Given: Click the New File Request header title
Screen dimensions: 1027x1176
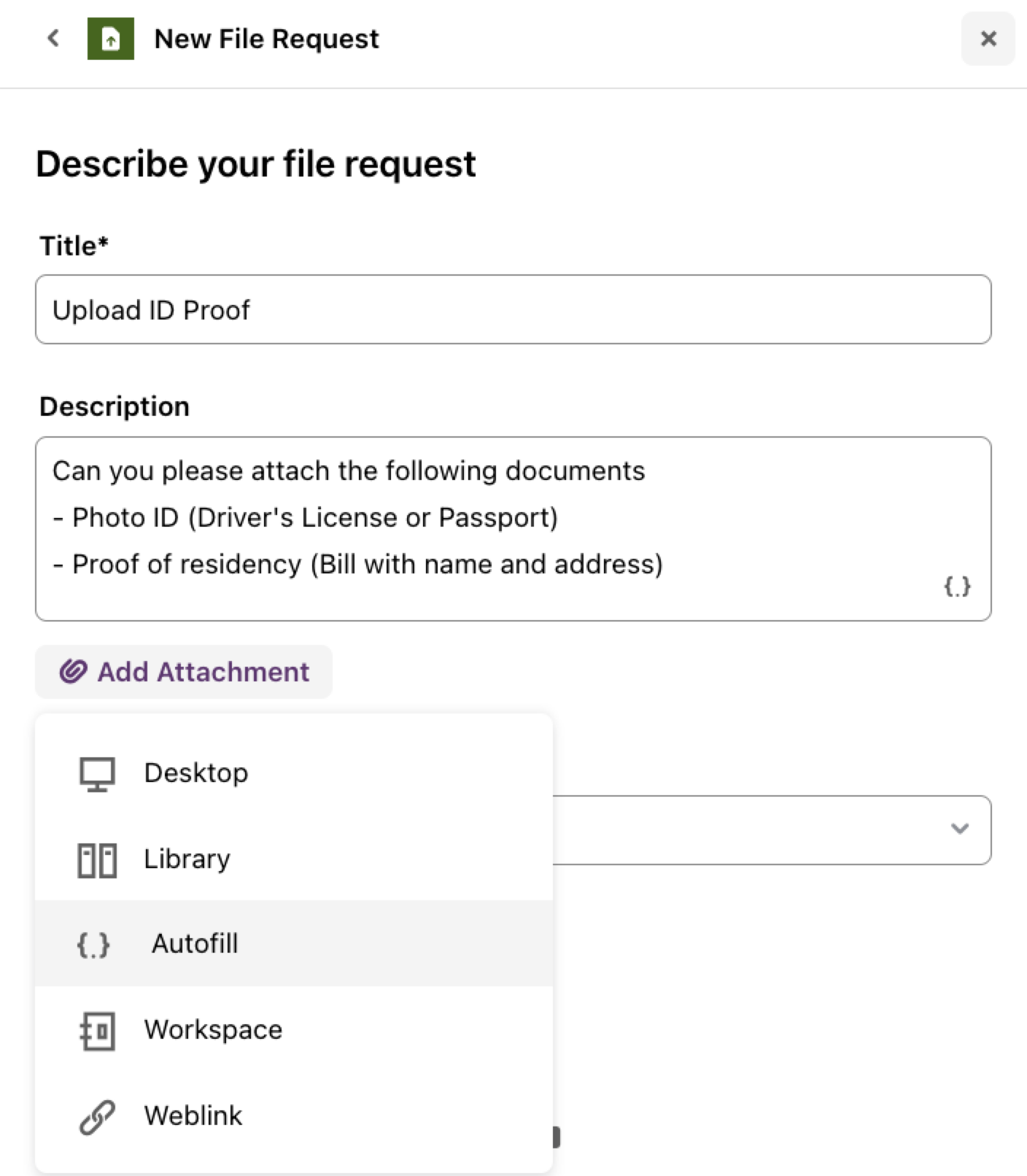Looking at the screenshot, I should 266,39.
